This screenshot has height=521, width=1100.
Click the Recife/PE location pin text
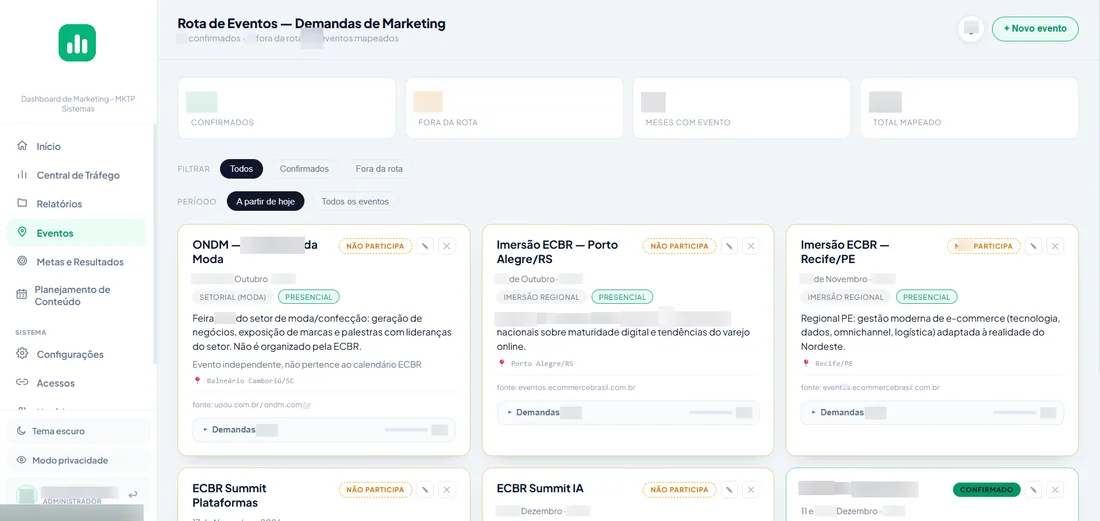tap(833, 363)
